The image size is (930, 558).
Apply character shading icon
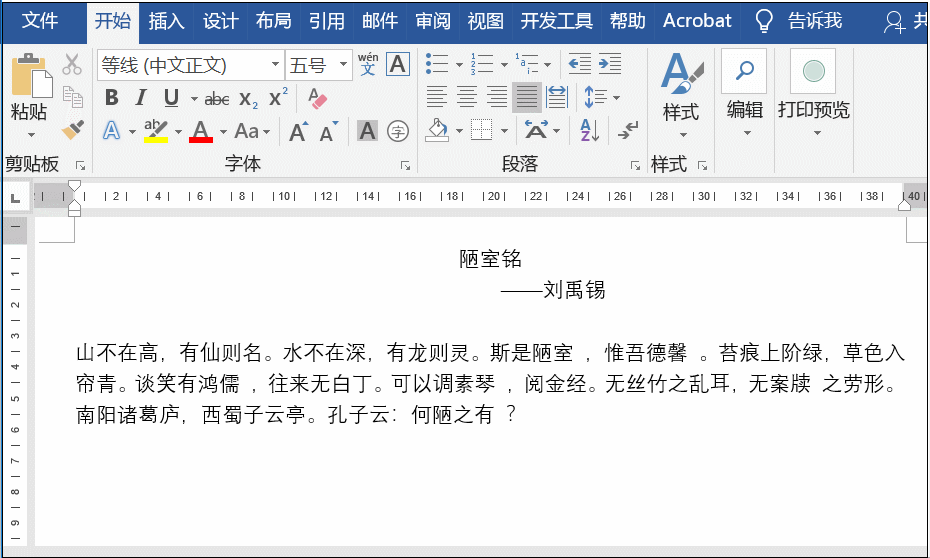click(367, 130)
